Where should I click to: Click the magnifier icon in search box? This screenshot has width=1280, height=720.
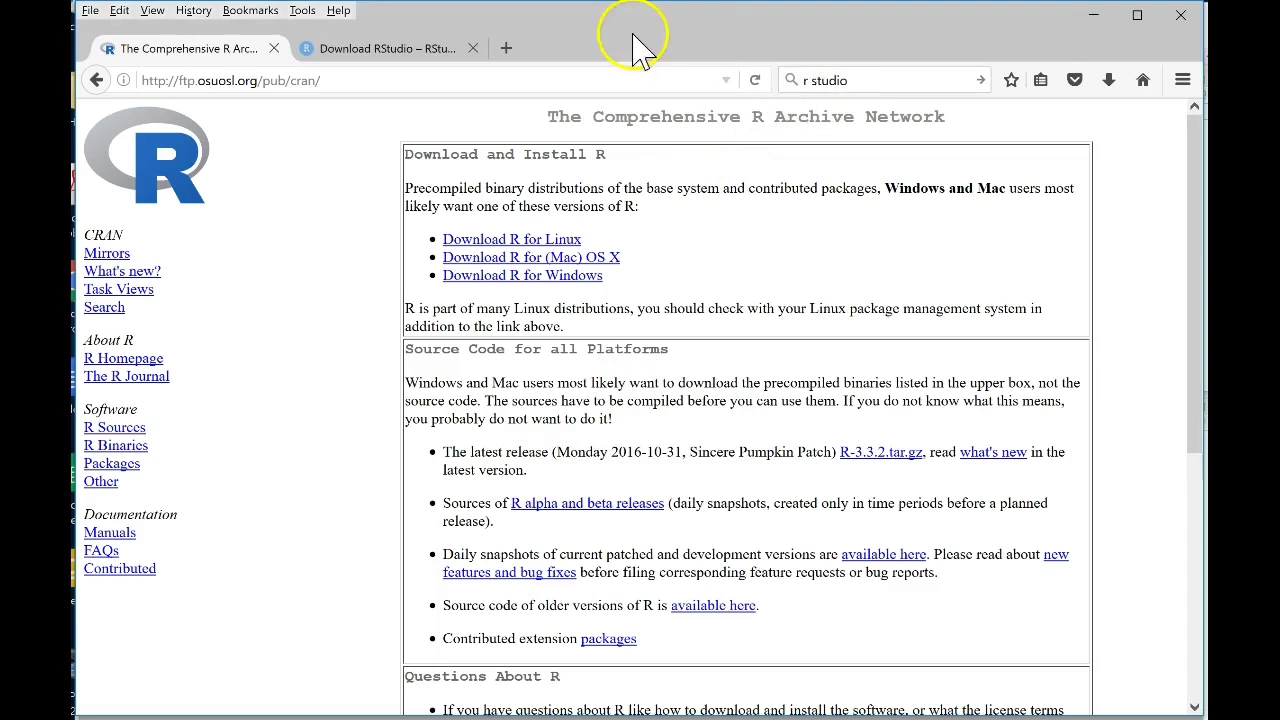click(x=791, y=80)
